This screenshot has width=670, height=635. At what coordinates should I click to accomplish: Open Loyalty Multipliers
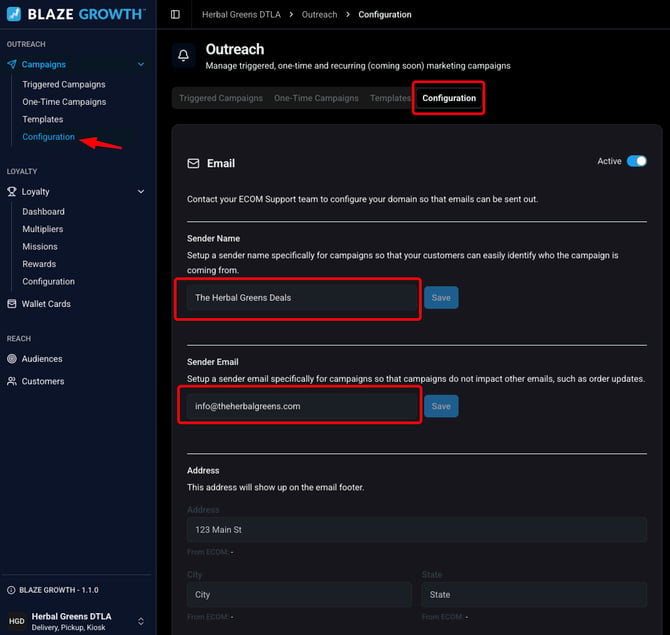43,229
